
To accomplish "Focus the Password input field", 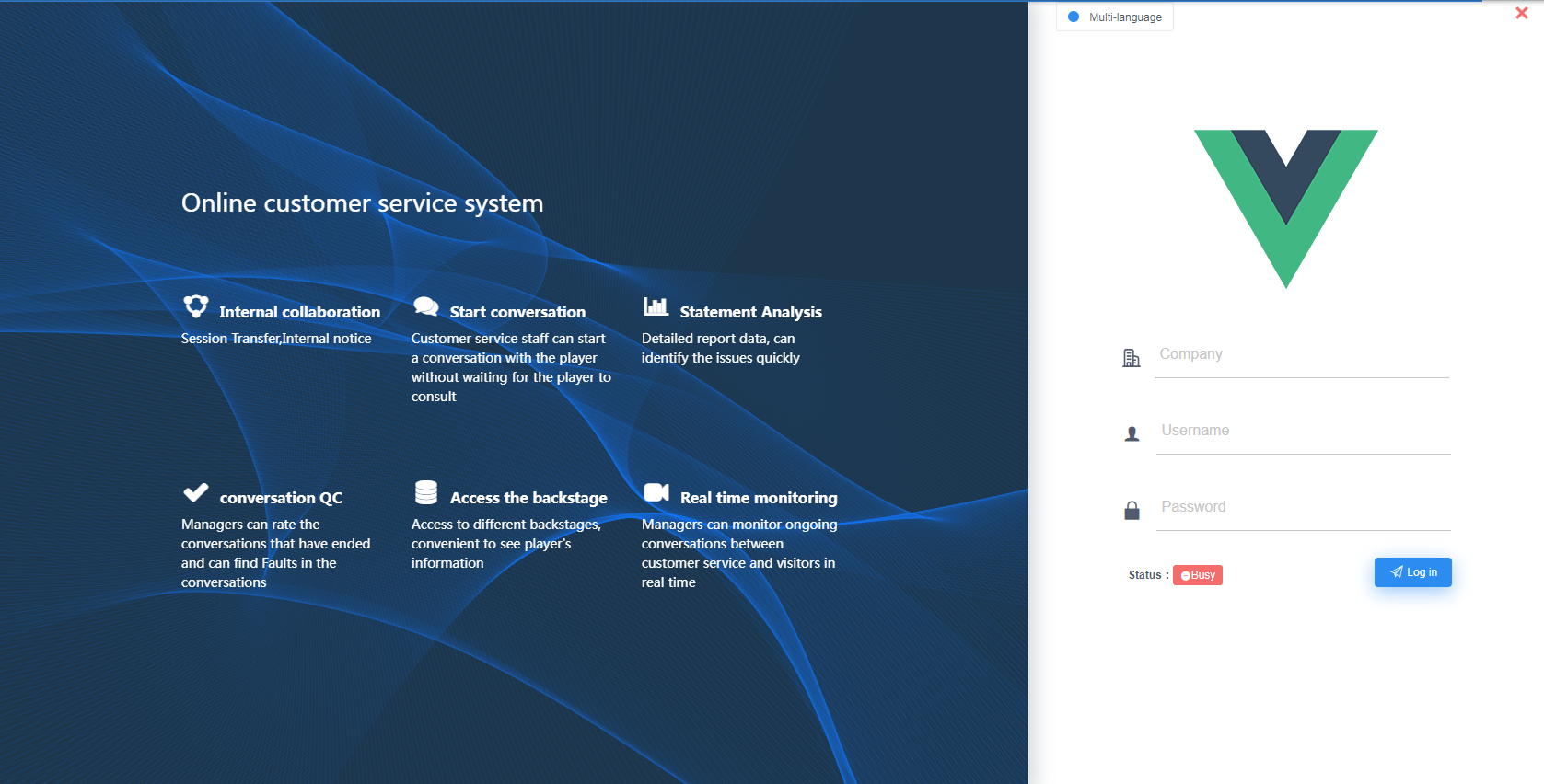I will 1304,508.
